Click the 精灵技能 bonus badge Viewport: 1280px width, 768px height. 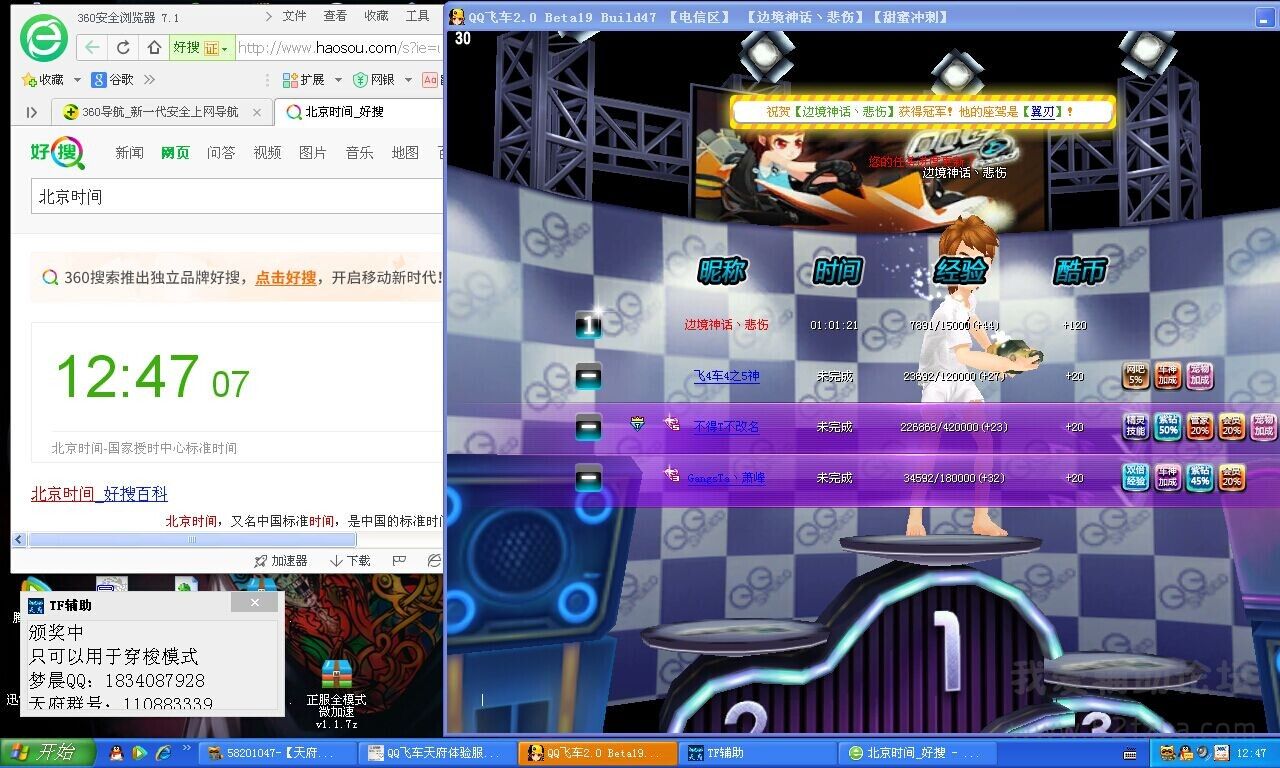click(x=1135, y=426)
